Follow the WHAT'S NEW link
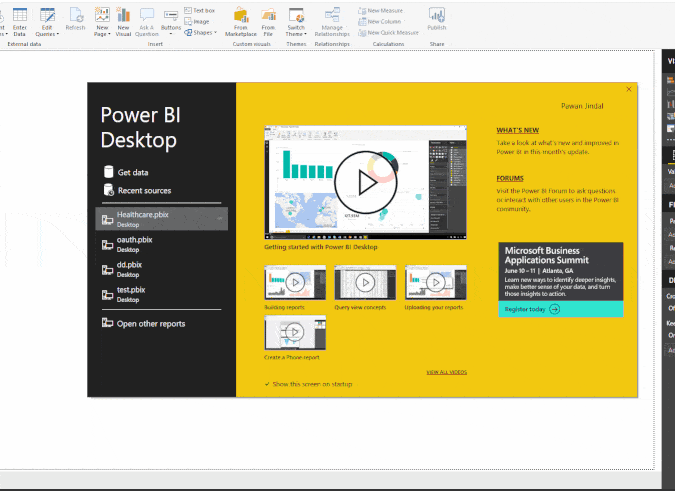Image resolution: width=675 pixels, height=491 pixels. tap(517, 130)
